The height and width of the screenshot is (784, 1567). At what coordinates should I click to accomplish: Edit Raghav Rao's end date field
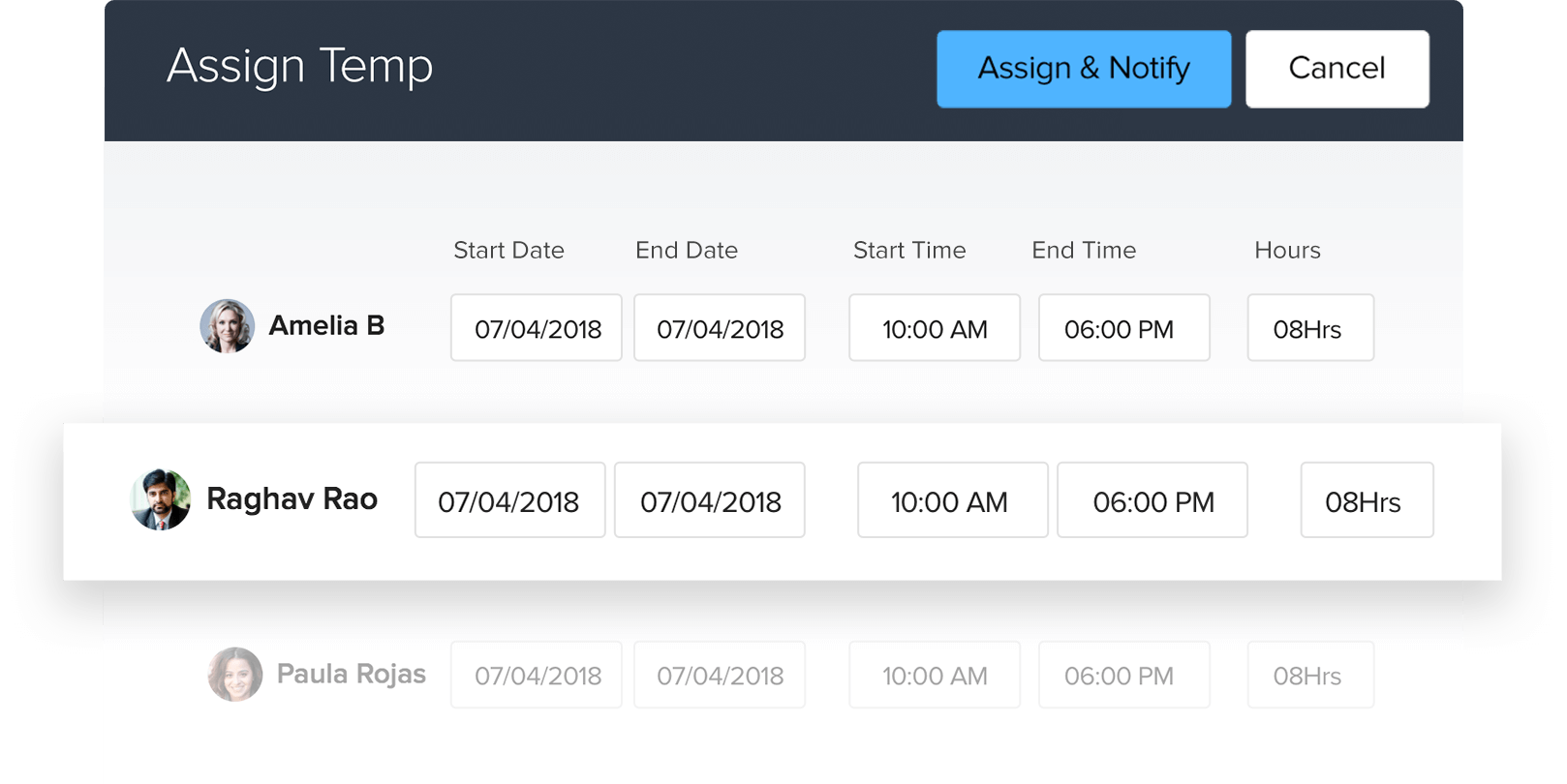(710, 500)
